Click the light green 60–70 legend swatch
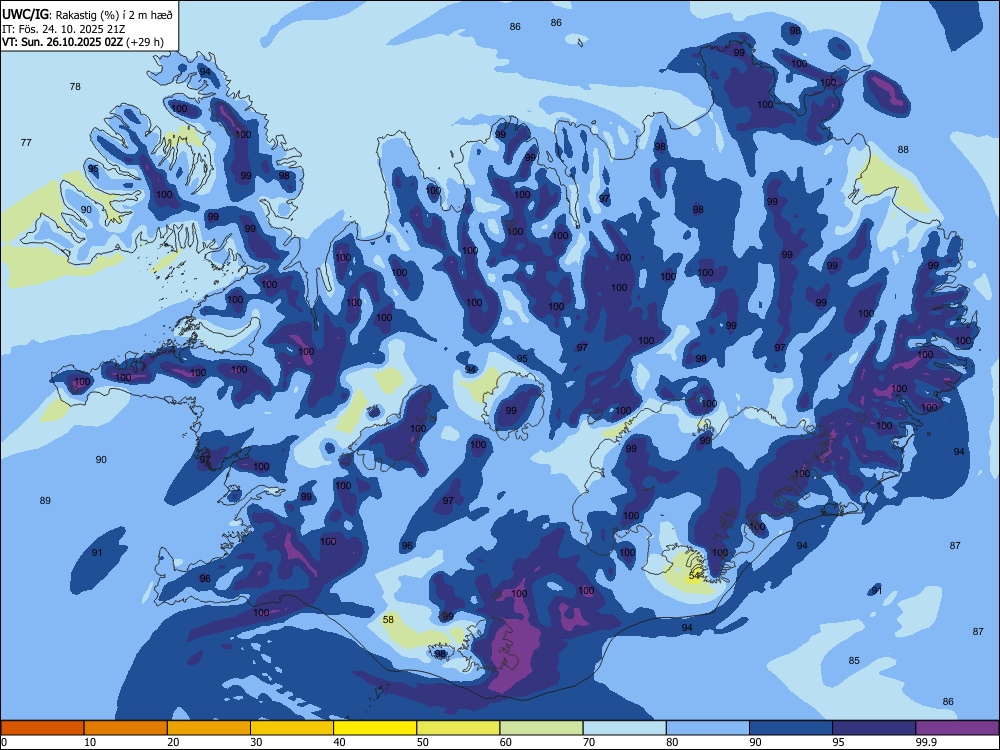This screenshot has width=1000, height=750. [541, 728]
